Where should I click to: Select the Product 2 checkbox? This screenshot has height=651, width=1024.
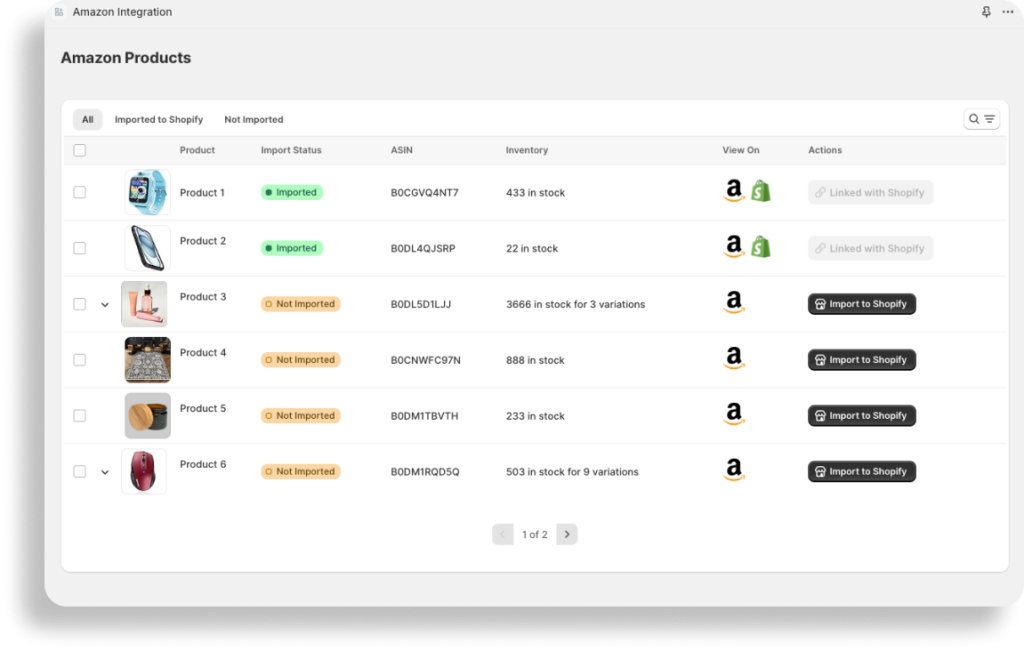[x=80, y=248]
